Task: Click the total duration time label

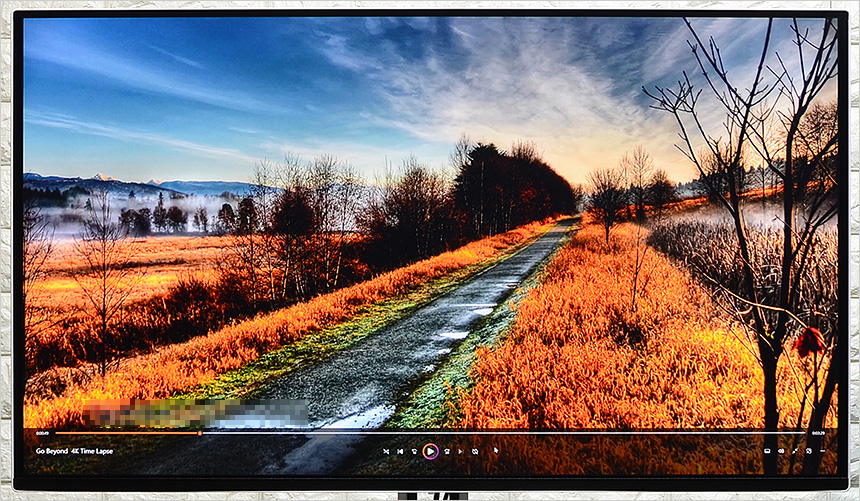Action: tap(818, 433)
